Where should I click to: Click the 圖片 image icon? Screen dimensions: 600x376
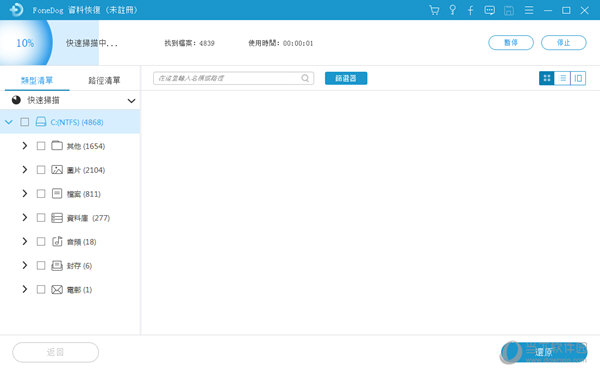pyautogui.click(x=57, y=169)
